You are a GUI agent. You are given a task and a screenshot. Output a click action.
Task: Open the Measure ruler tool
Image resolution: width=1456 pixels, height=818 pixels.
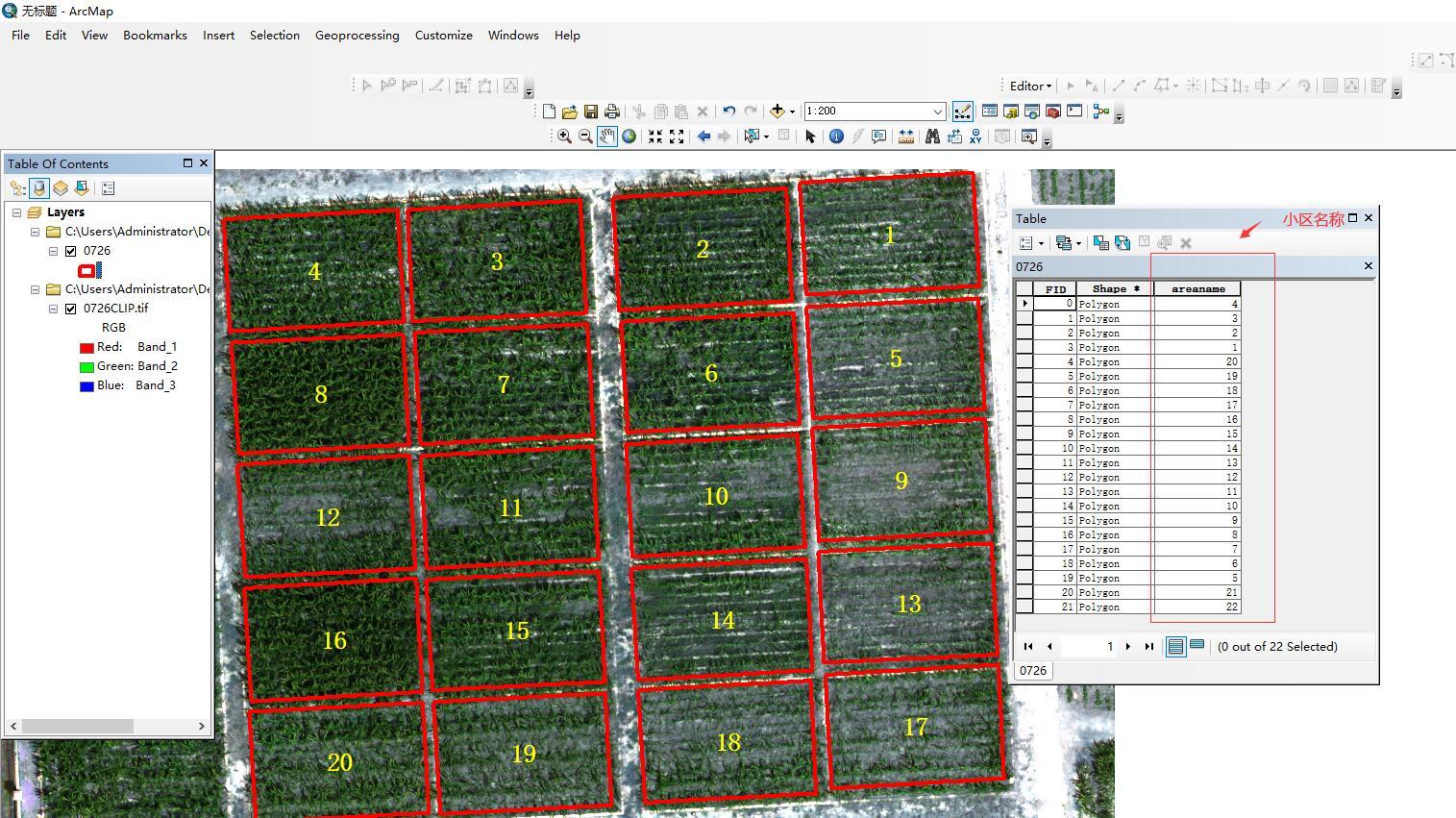pyautogui.click(x=905, y=136)
